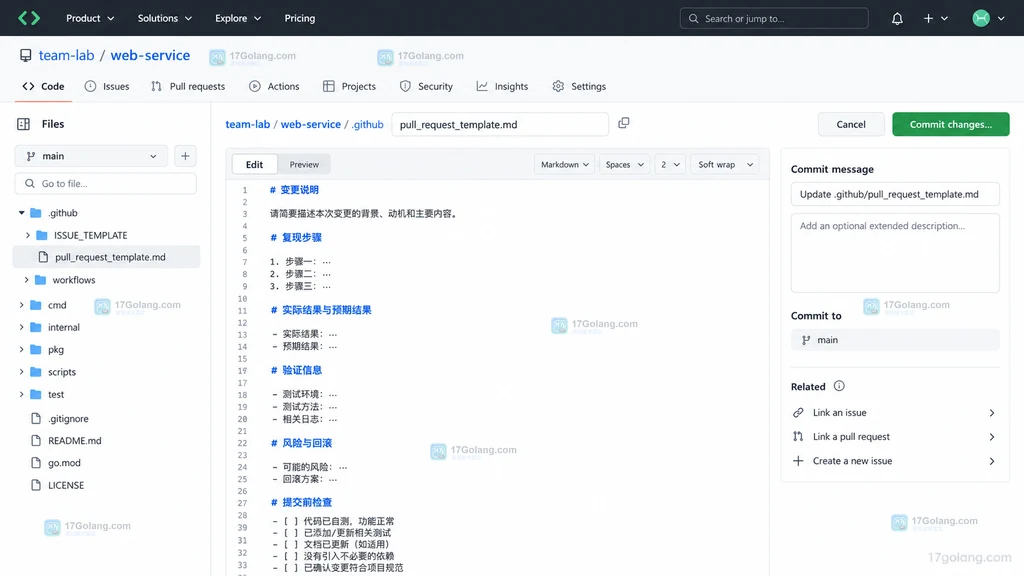
Task: Open the Explore menu
Action: (238, 18)
